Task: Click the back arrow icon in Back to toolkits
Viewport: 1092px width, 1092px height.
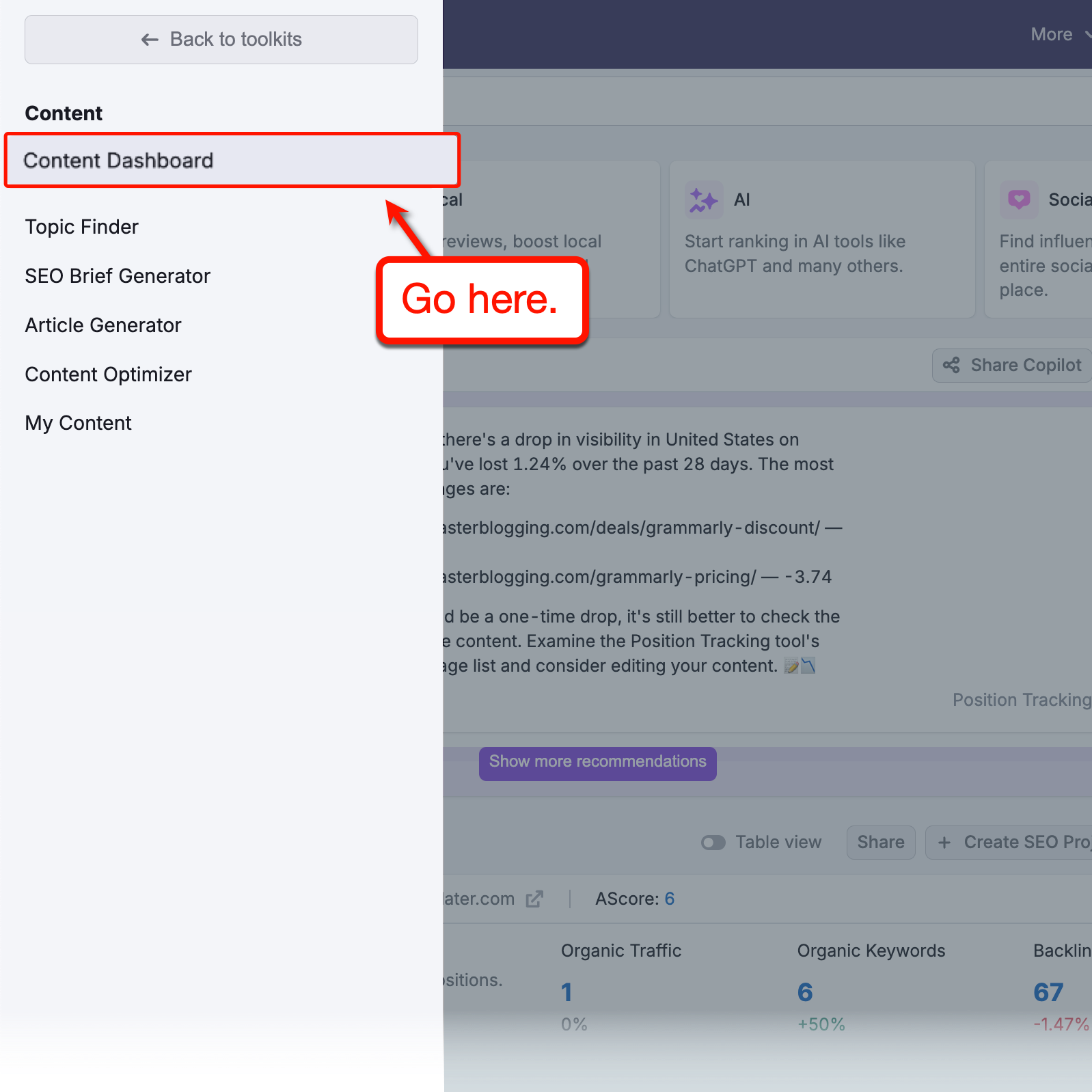Action: 150,40
